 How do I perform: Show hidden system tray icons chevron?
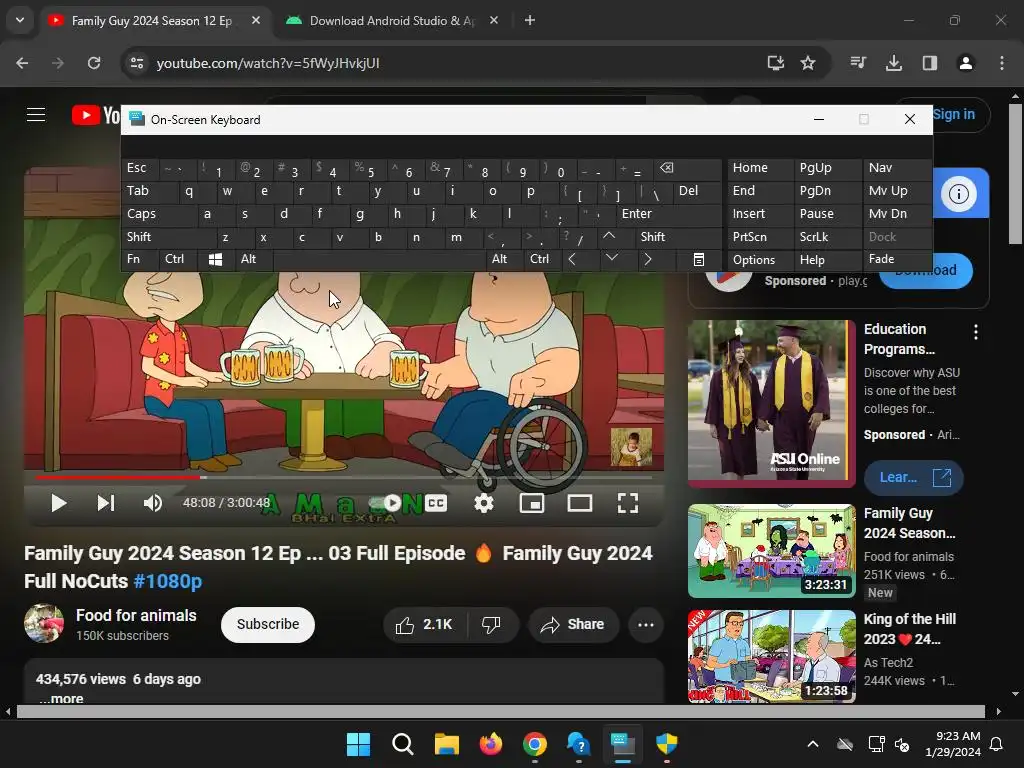point(812,744)
